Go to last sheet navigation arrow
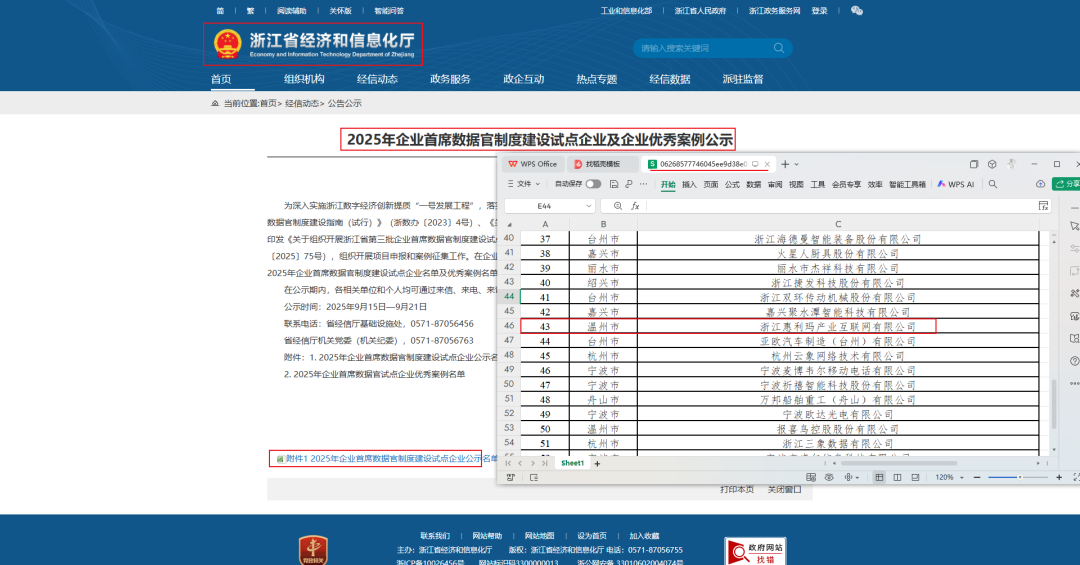The image size is (1080, 565). [545, 464]
